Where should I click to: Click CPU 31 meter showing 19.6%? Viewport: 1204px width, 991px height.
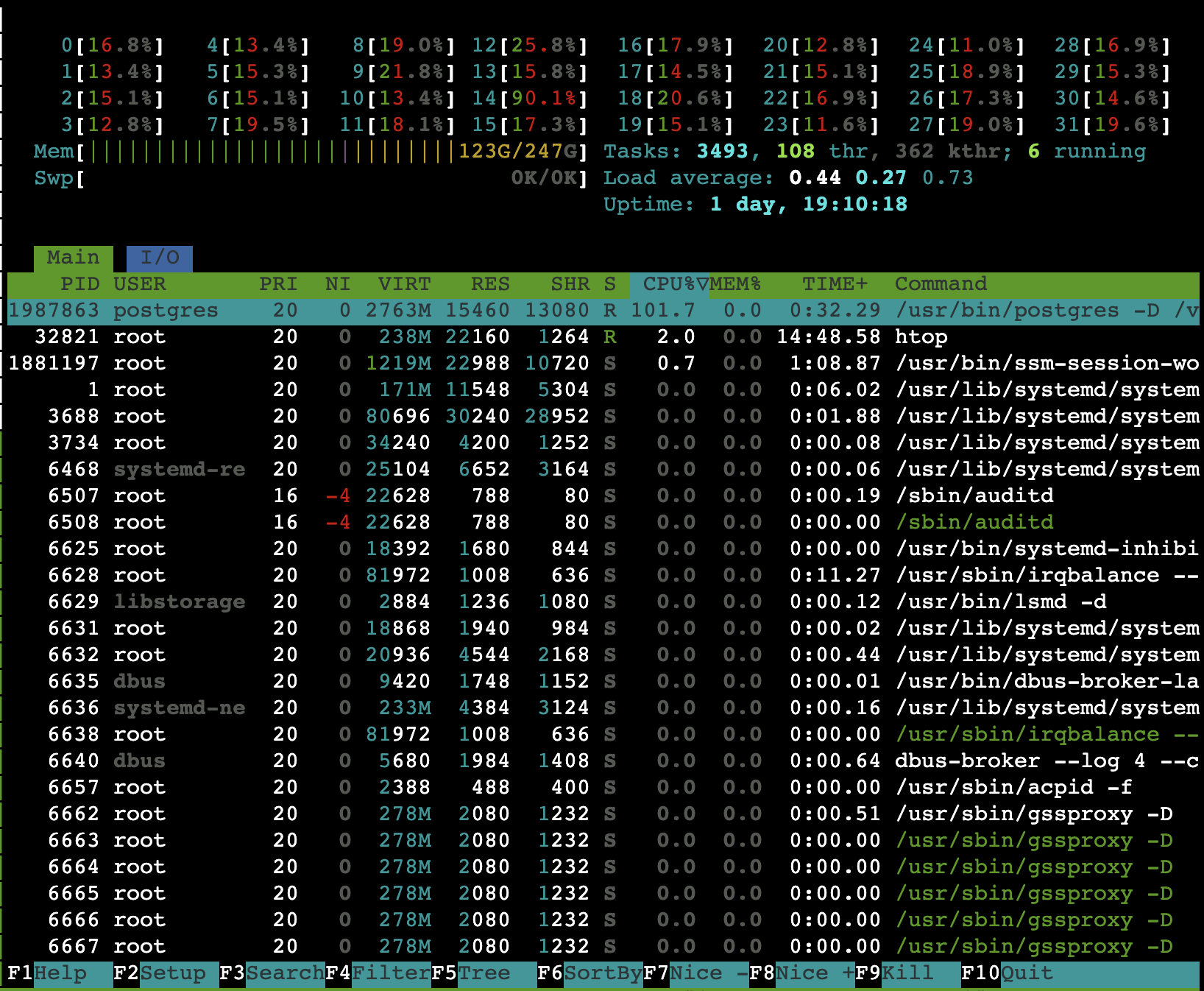[1113, 125]
